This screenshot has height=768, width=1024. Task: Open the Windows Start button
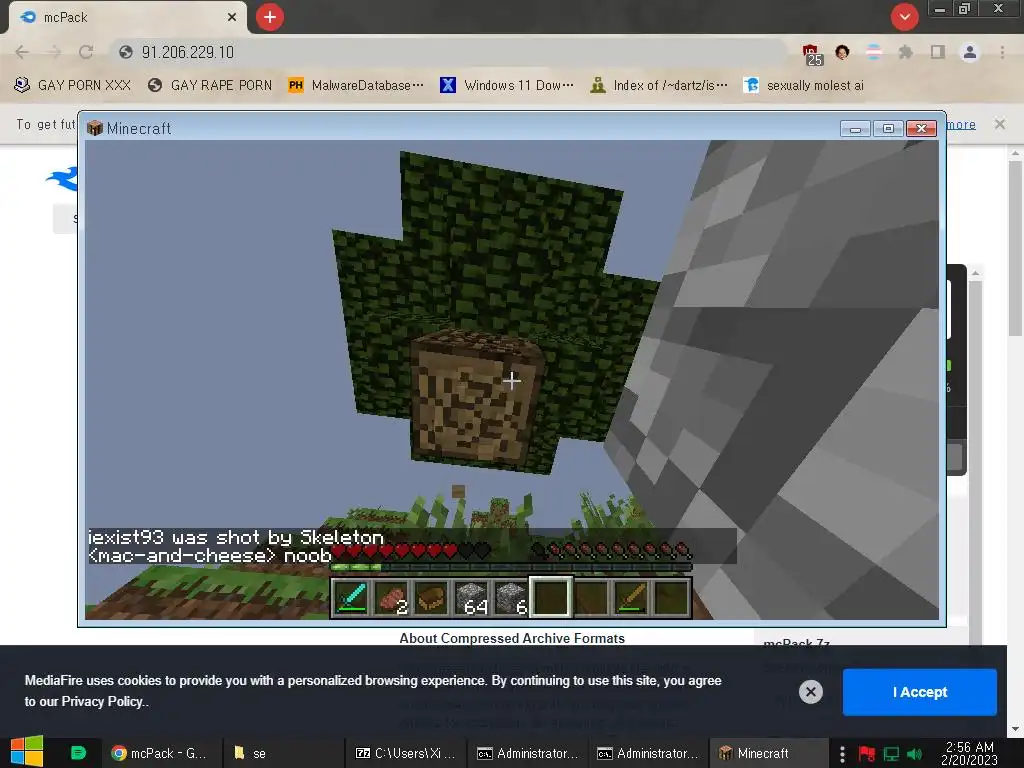tap(27, 752)
